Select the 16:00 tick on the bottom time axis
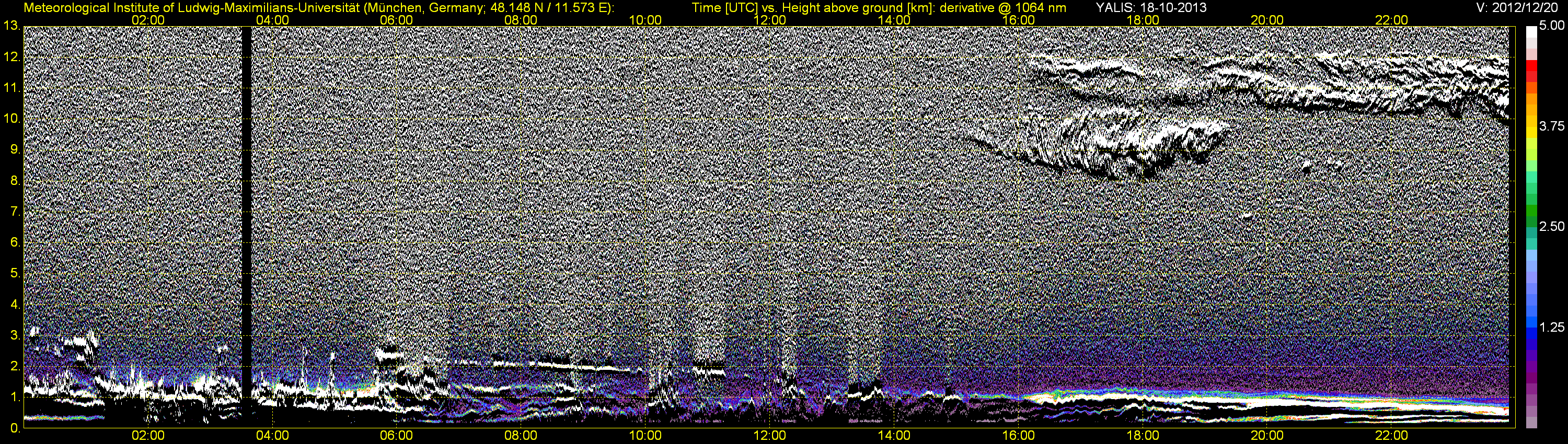The height and width of the screenshot is (444, 1568). (1018, 436)
